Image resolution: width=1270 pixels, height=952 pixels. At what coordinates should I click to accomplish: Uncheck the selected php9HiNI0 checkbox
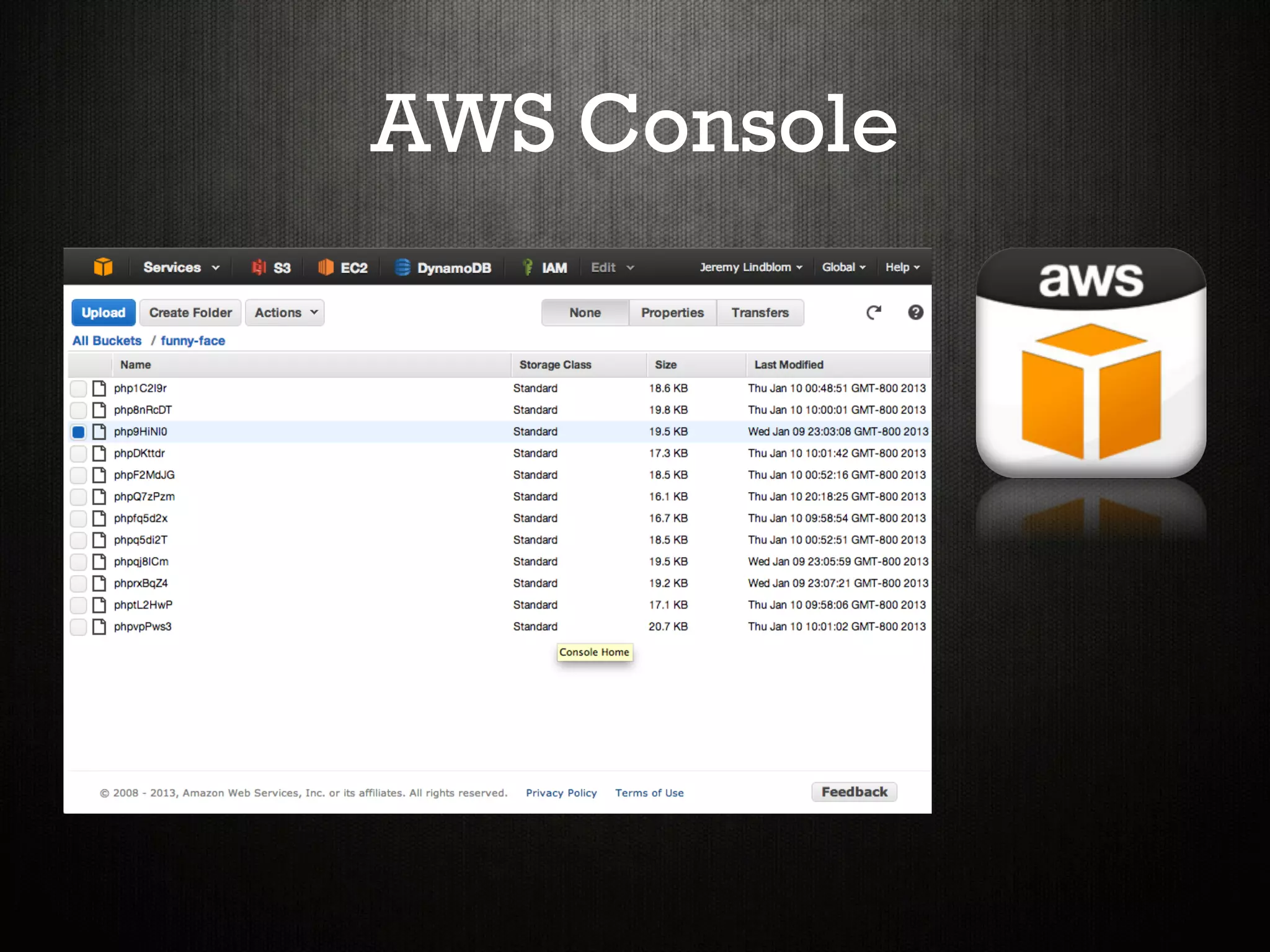pos(78,432)
